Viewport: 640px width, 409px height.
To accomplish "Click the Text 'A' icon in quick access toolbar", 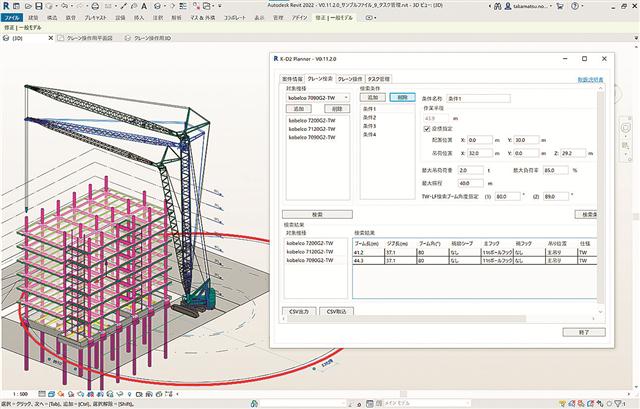I will (144, 7).
